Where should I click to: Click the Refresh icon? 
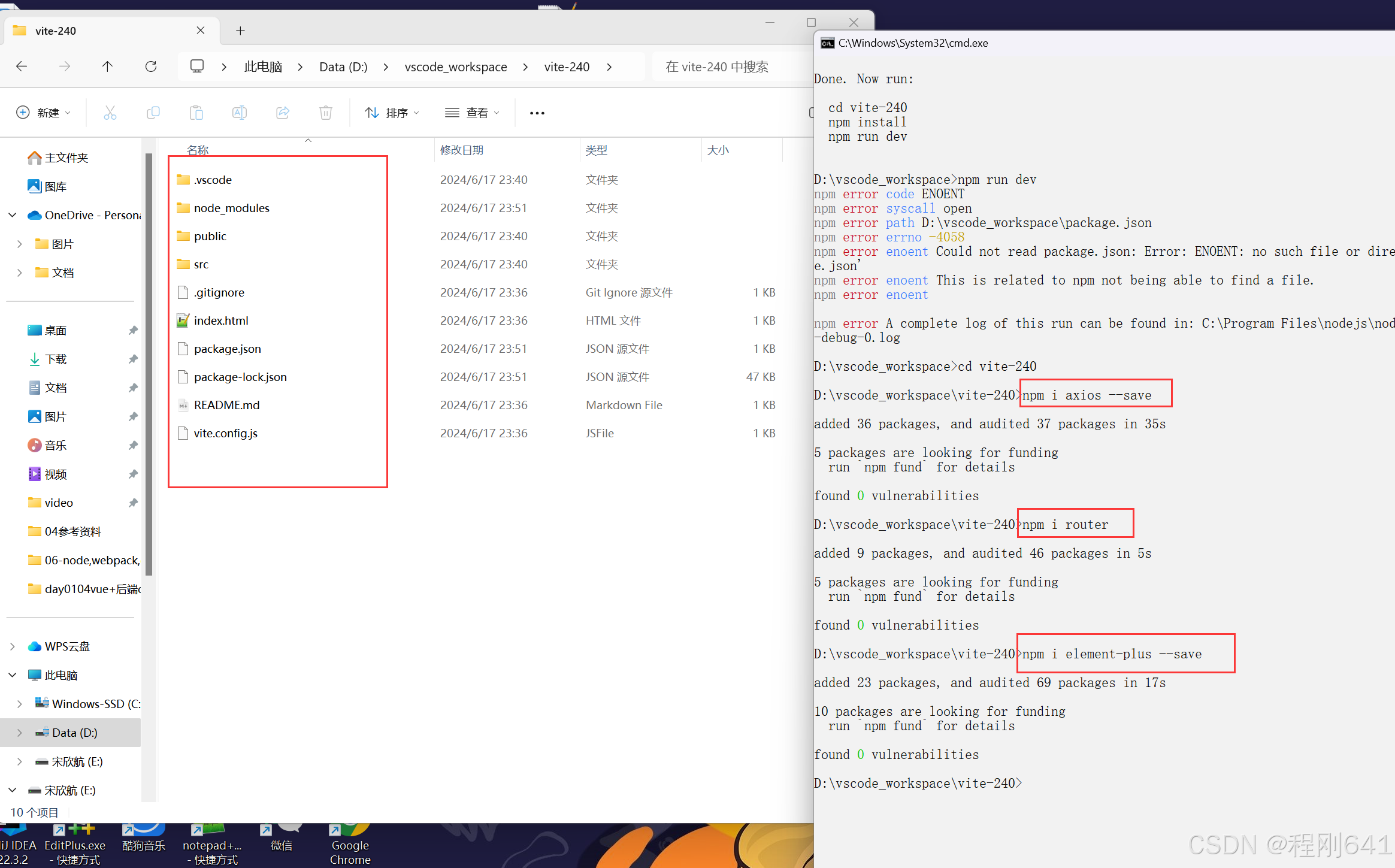[x=151, y=66]
